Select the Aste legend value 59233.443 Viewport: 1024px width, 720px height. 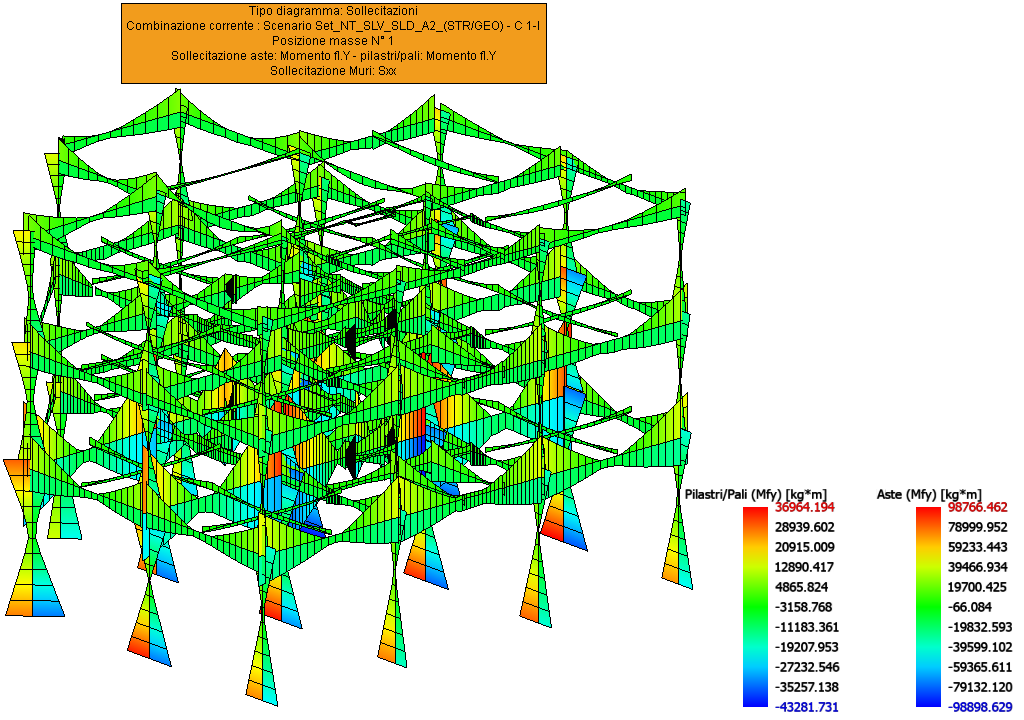click(x=978, y=547)
